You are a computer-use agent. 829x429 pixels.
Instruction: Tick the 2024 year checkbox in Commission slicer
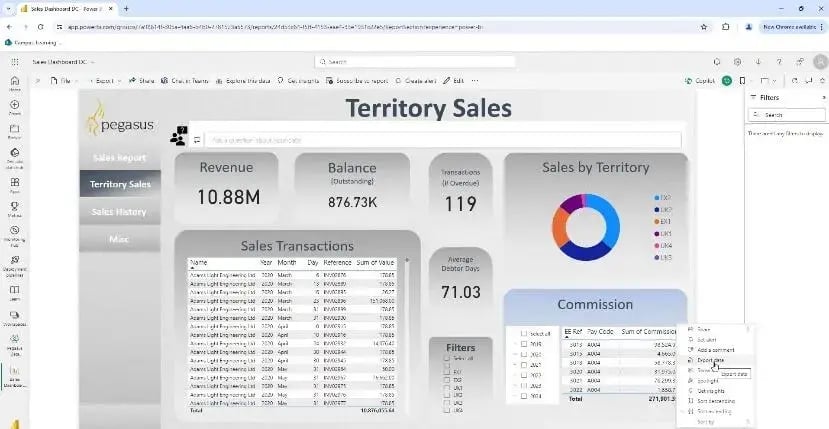pyautogui.click(x=524, y=396)
